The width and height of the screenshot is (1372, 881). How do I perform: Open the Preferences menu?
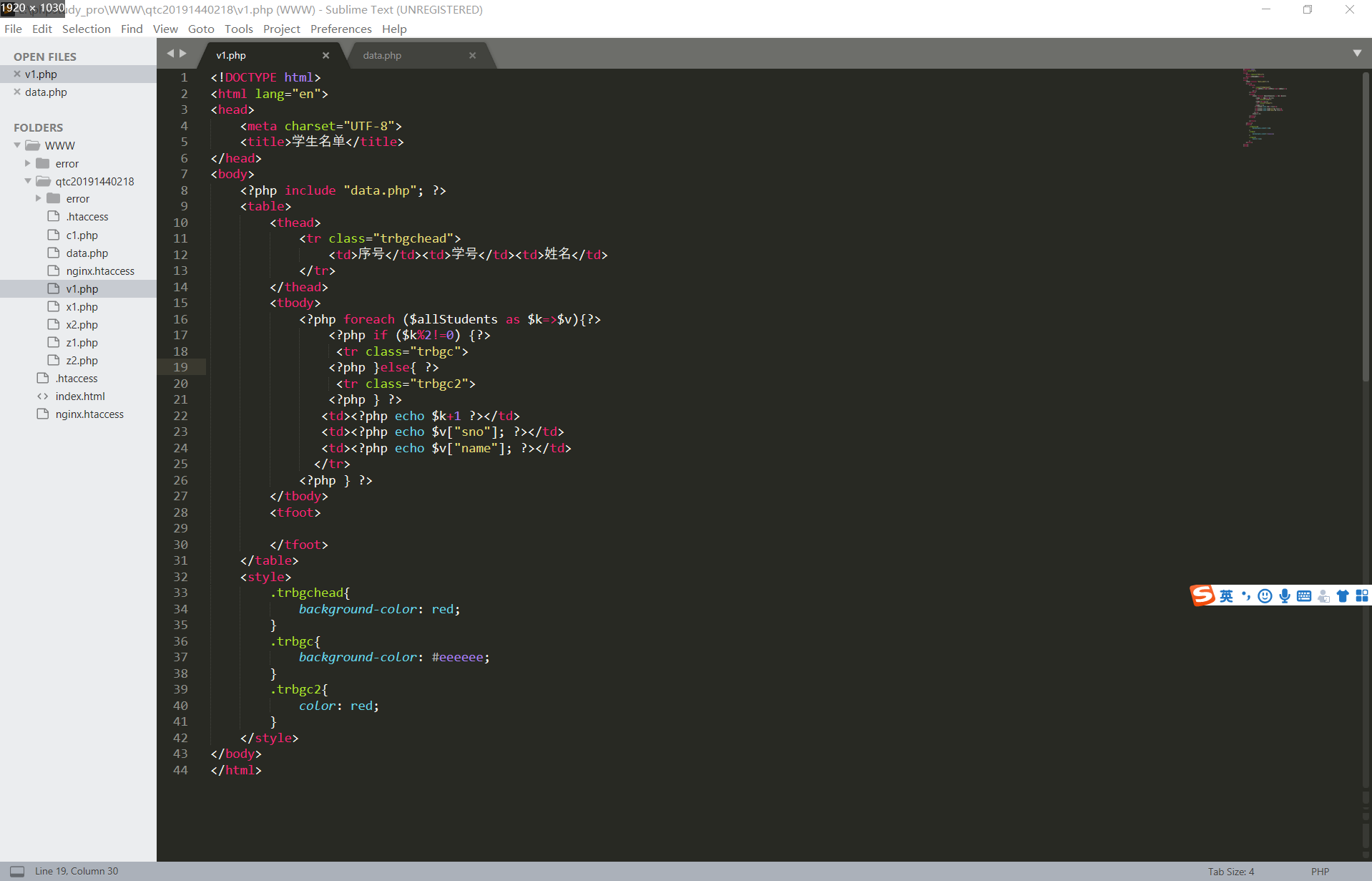pos(341,29)
